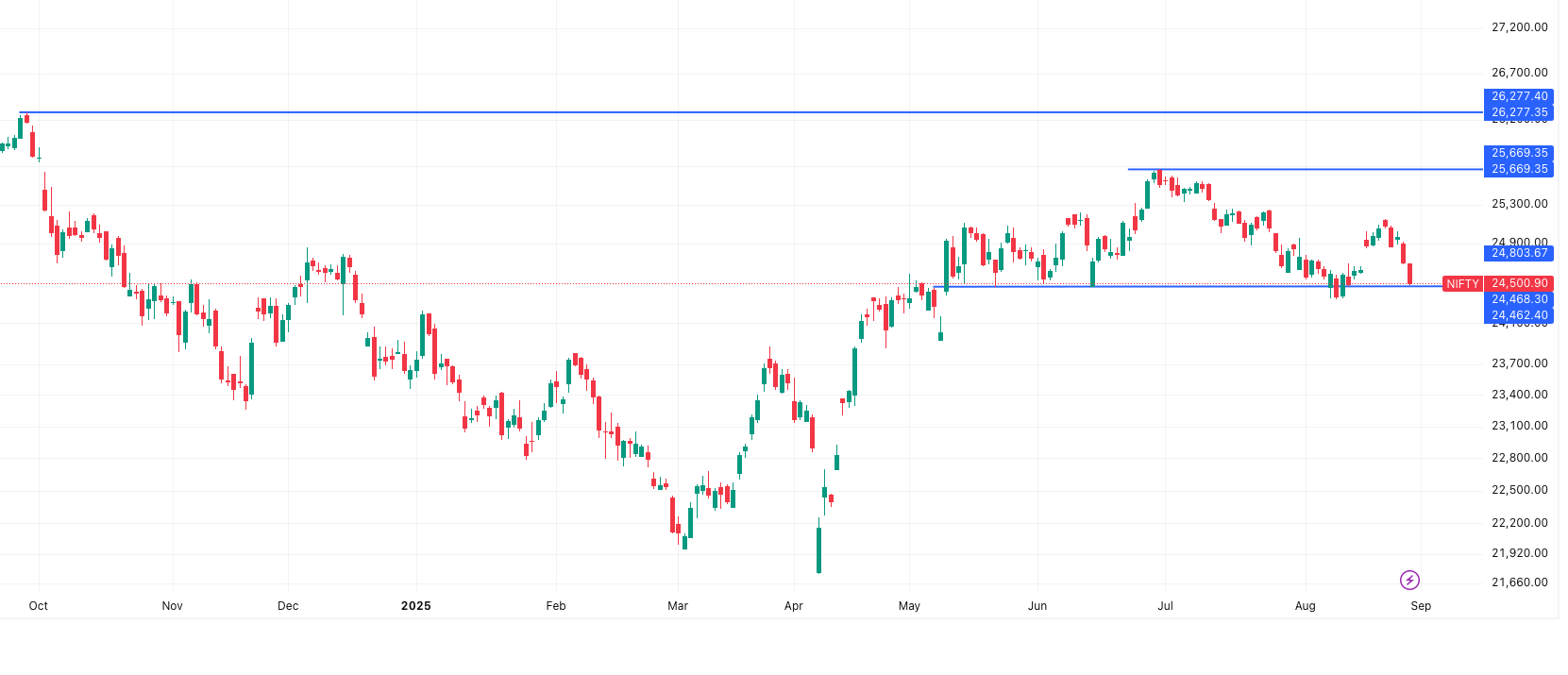Click the blue 24,803.67 price label
This screenshot has width=1568, height=675.
click(1519, 253)
